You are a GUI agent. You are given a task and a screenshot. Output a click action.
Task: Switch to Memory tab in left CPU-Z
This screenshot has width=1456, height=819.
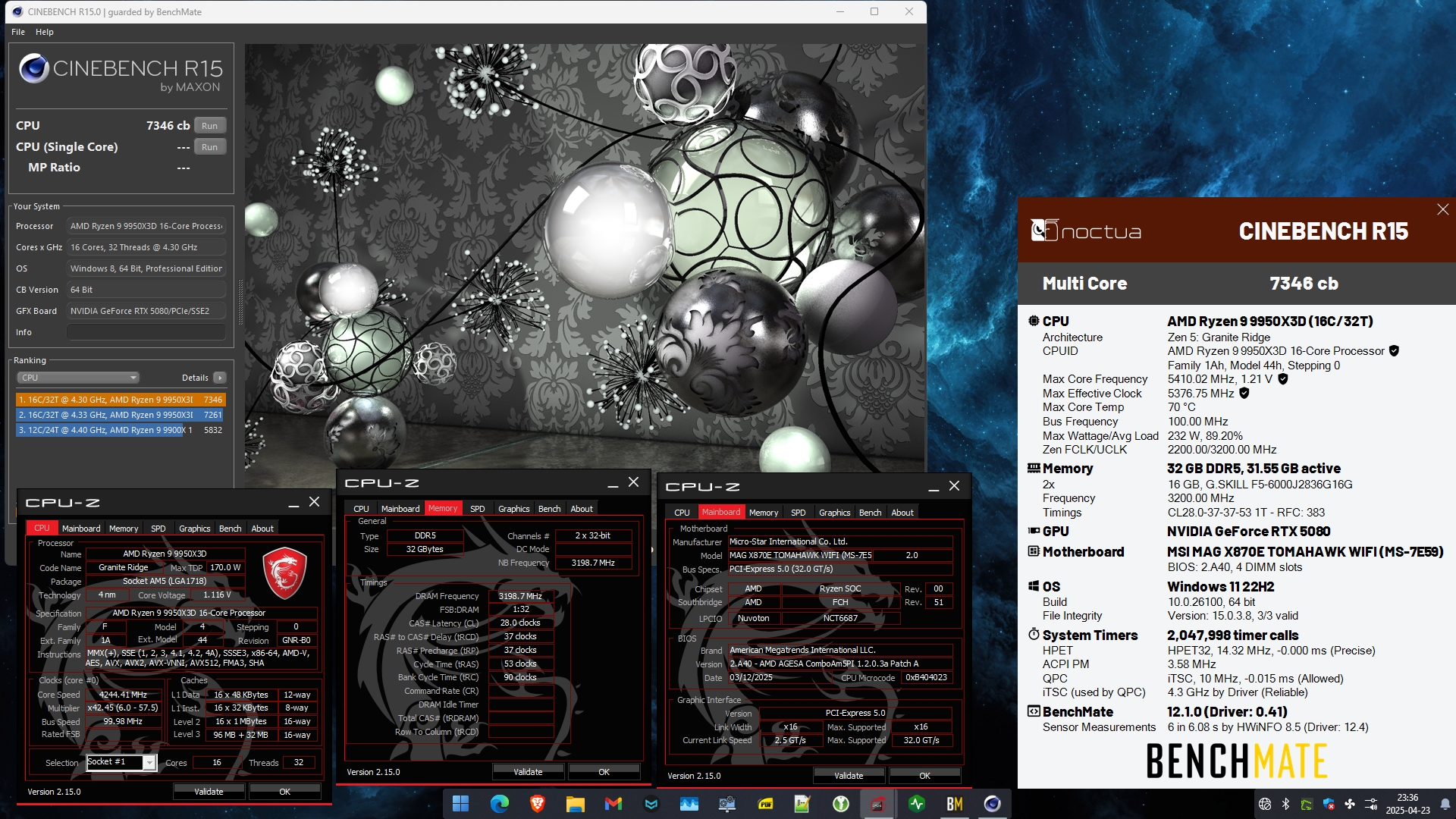click(x=124, y=529)
